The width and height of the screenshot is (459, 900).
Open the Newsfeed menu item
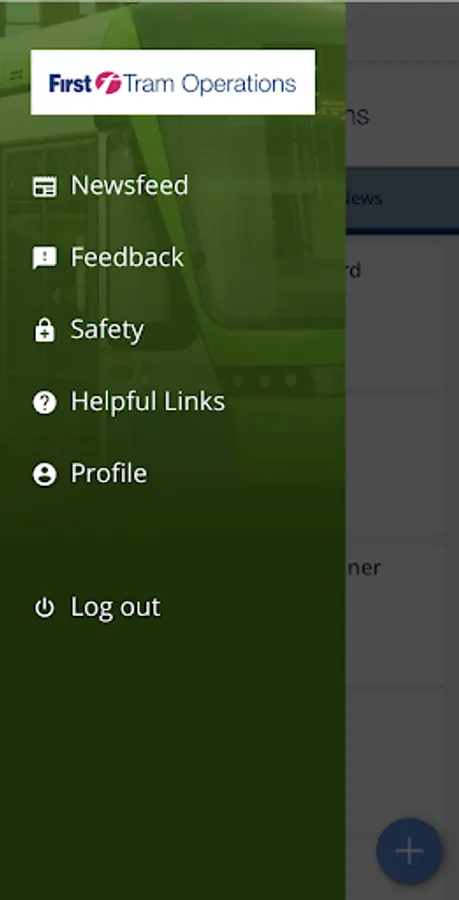click(x=110, y=186)
